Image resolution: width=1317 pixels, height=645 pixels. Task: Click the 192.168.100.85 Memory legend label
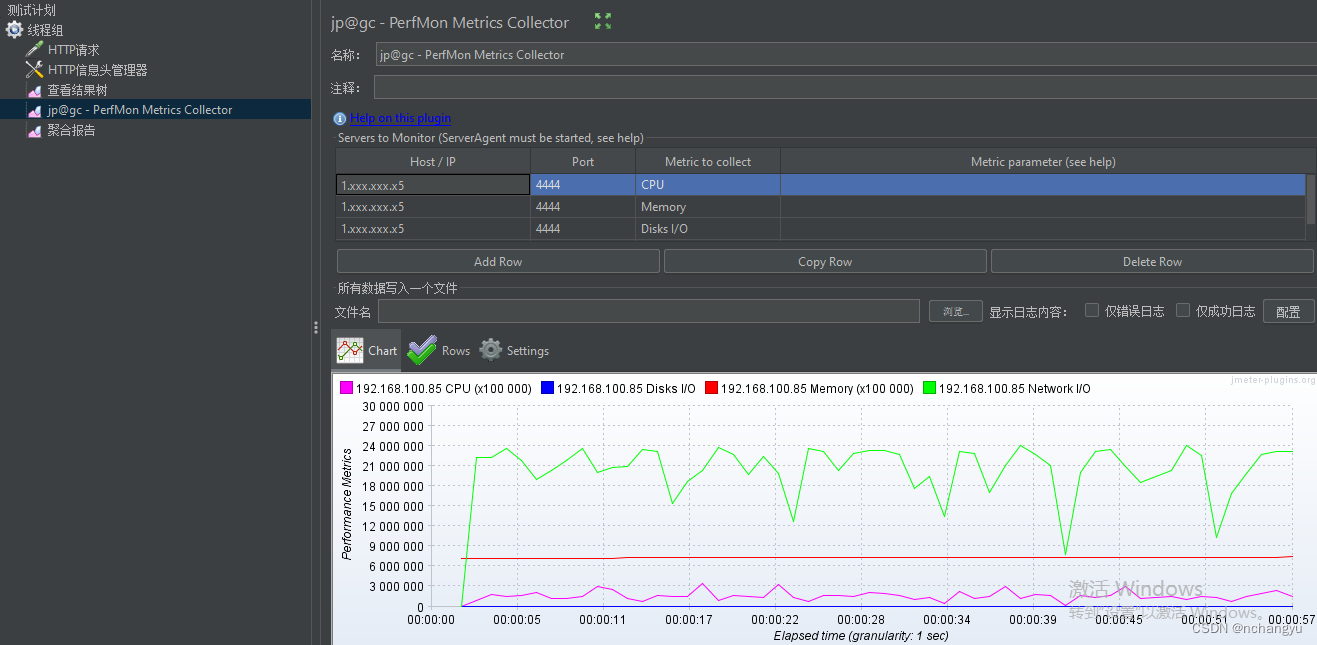click(817, 388)
